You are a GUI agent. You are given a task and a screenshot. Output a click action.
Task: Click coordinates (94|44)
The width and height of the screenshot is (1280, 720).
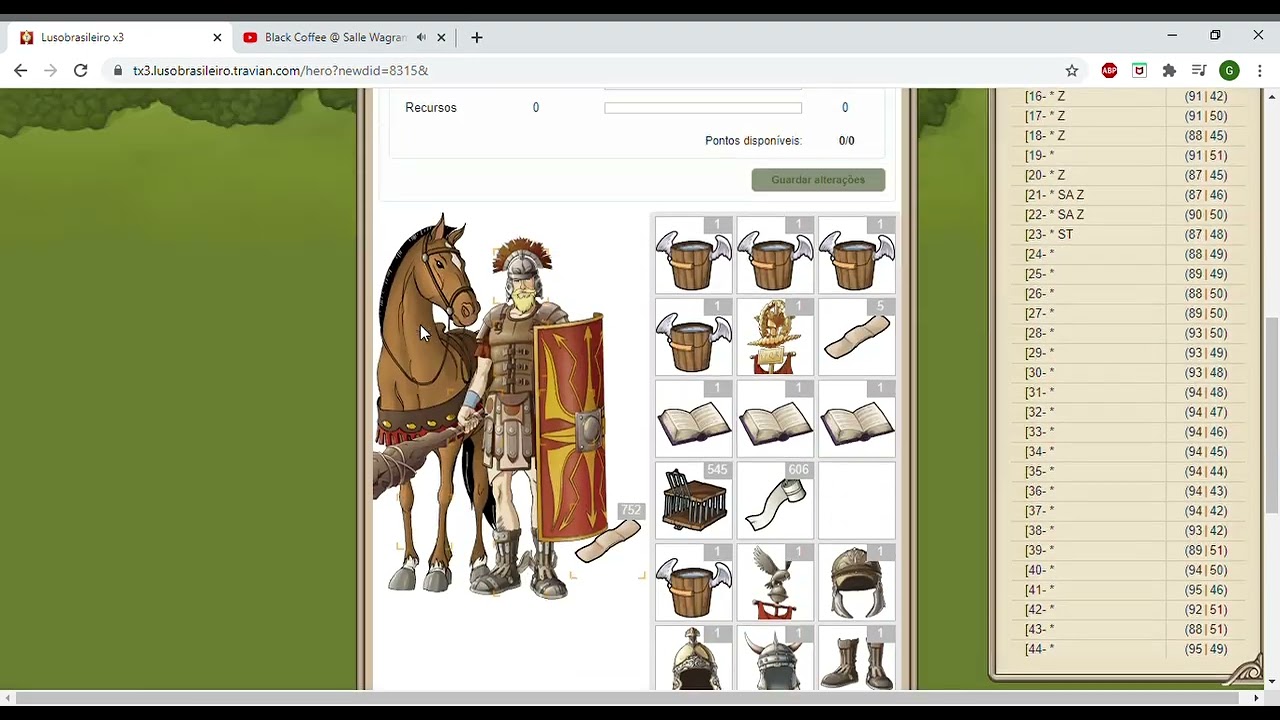[1205, 472]
